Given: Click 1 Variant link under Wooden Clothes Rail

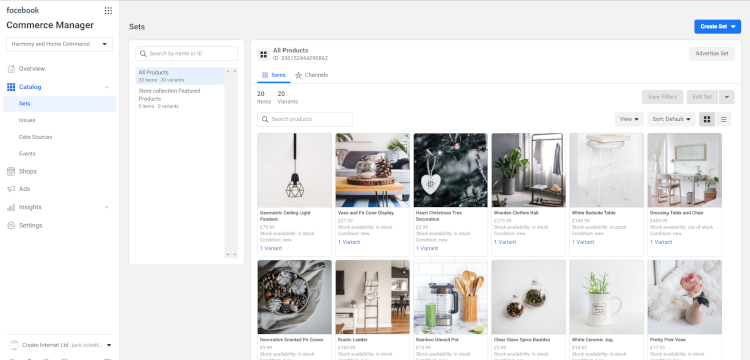Looking at the screenshot, I should 505,242.
